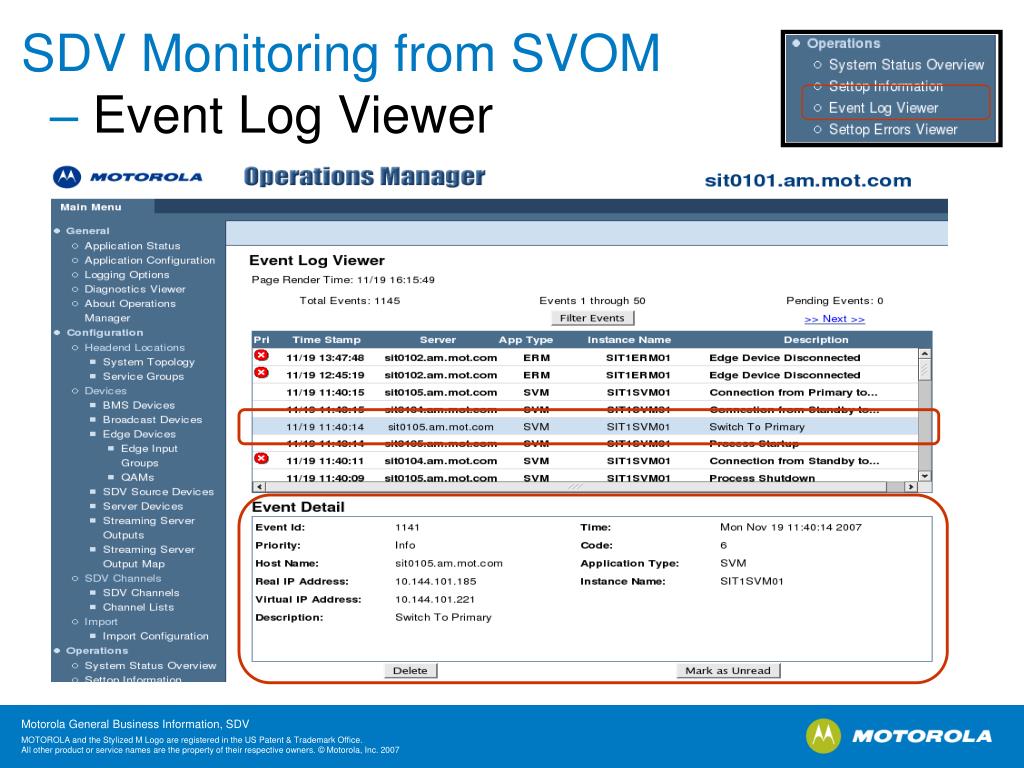Click event table vertical scrollbar up arrow
The height and width of the screenshot is (768, 1024).
[x=925, y=353]
